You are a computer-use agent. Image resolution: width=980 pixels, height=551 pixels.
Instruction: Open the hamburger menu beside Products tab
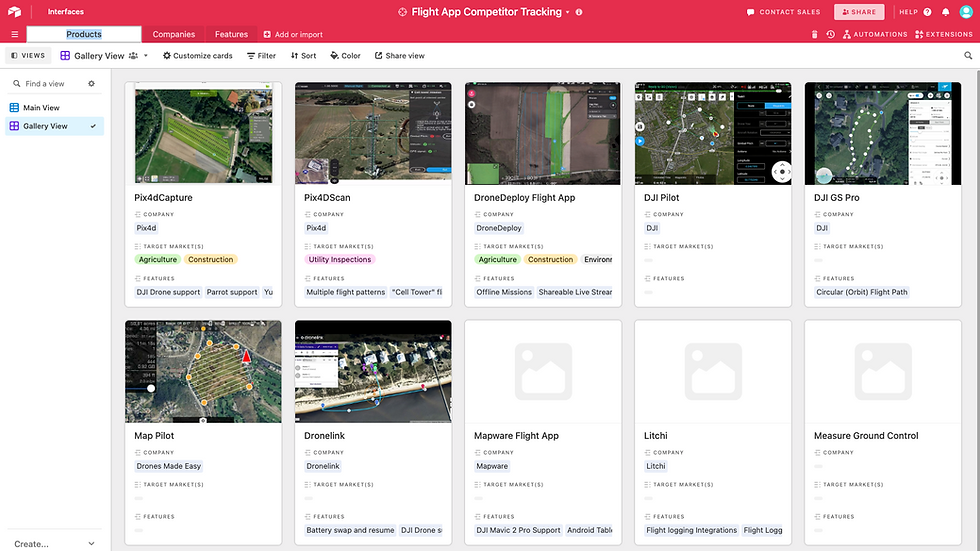pos(14,34)
